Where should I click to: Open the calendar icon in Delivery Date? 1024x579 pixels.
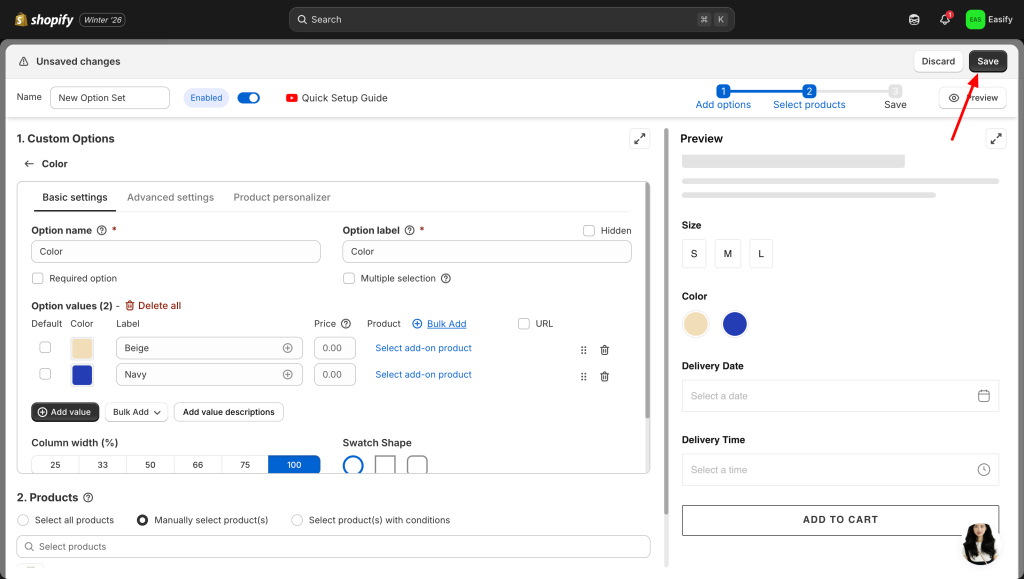983,396
